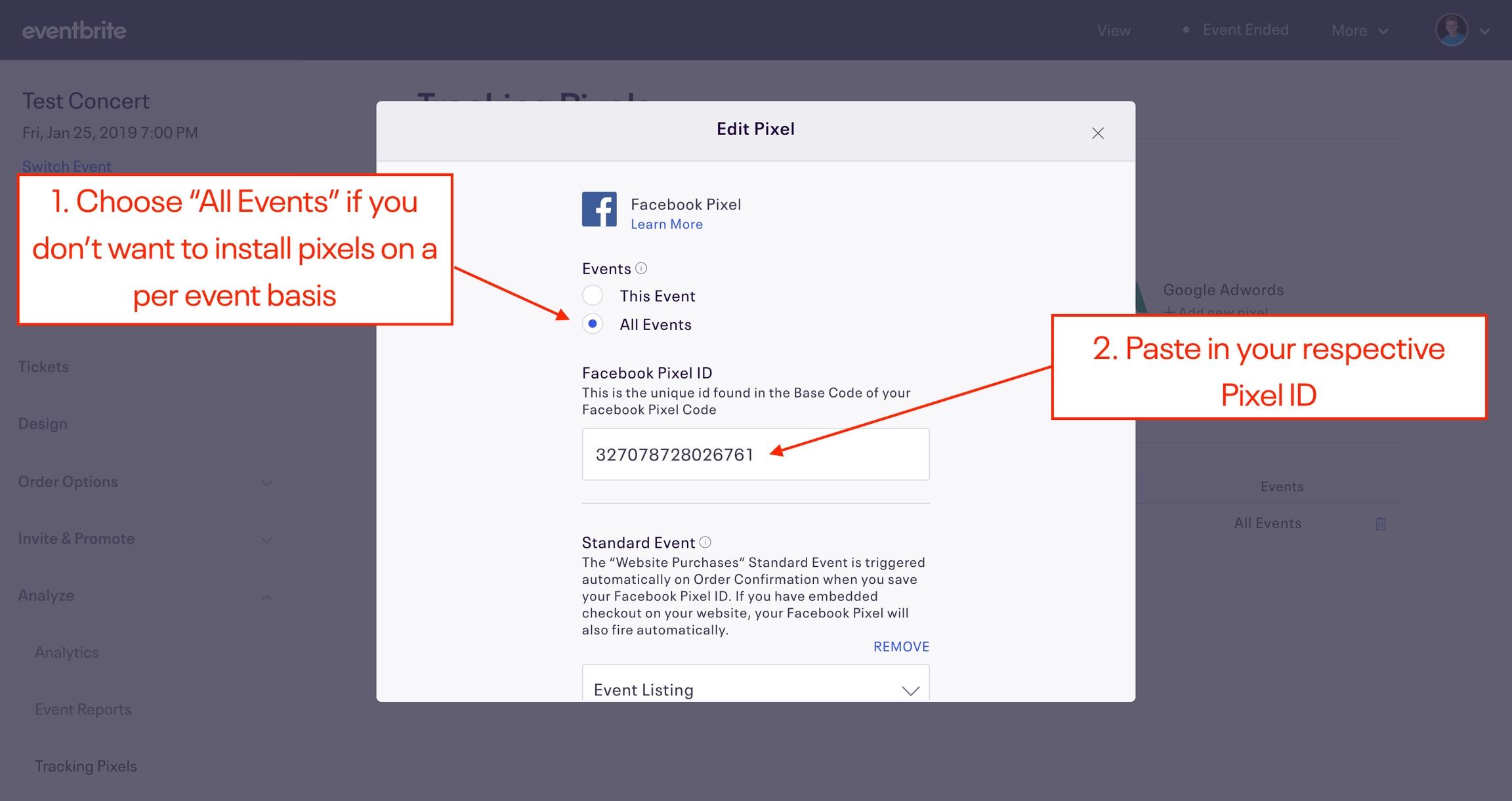
Task: Open the user avatar menu
Action: (1452, 30)
